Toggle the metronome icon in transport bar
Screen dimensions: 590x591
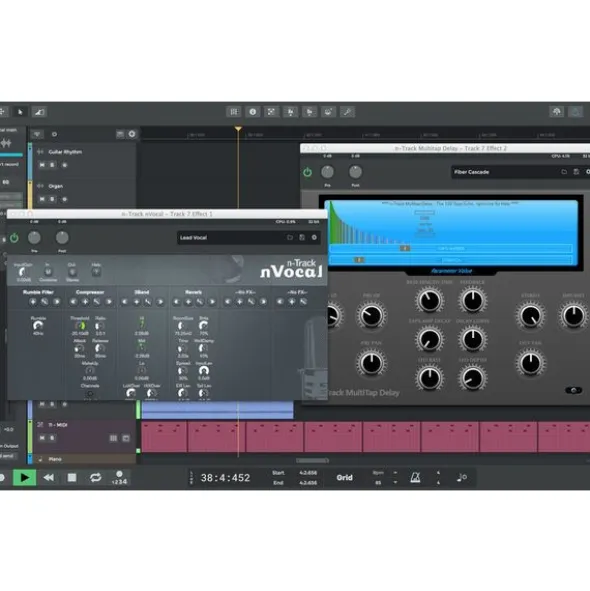(x=415, y=478)
